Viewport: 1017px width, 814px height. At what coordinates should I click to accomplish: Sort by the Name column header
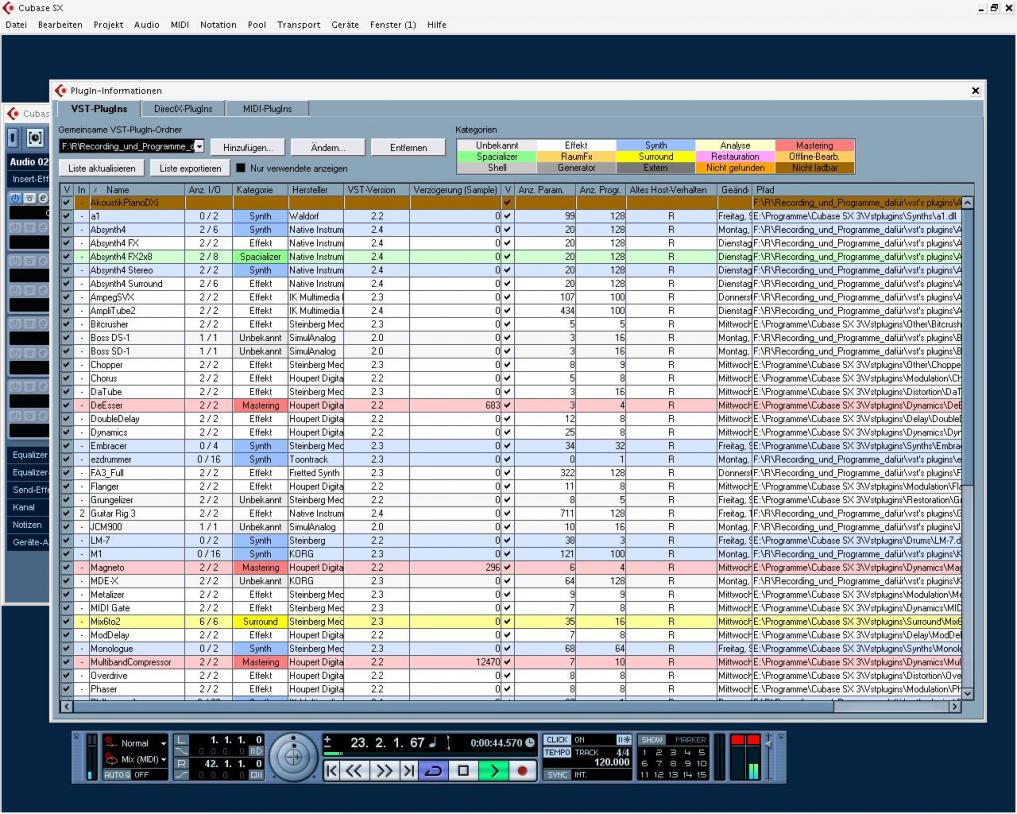pos(137,190)
